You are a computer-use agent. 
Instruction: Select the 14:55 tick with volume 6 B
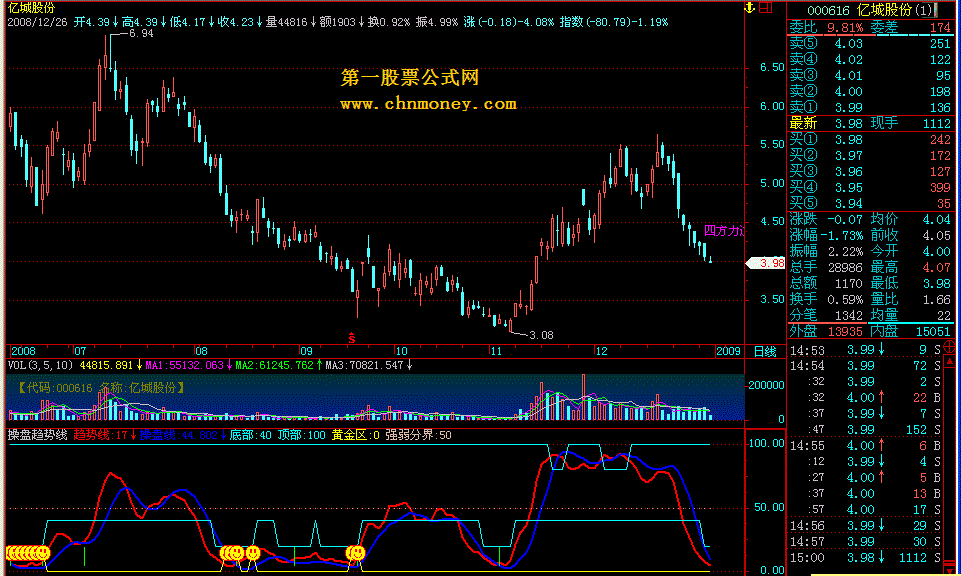coord(865,445)
